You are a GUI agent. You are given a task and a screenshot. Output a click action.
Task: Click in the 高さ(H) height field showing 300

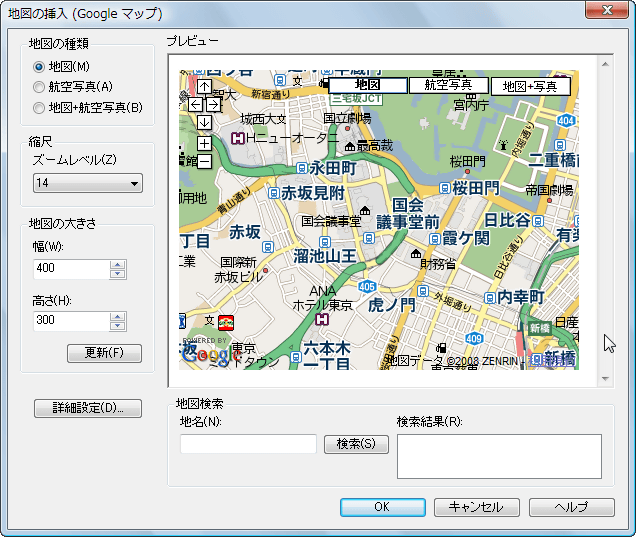tap(71, 321)
